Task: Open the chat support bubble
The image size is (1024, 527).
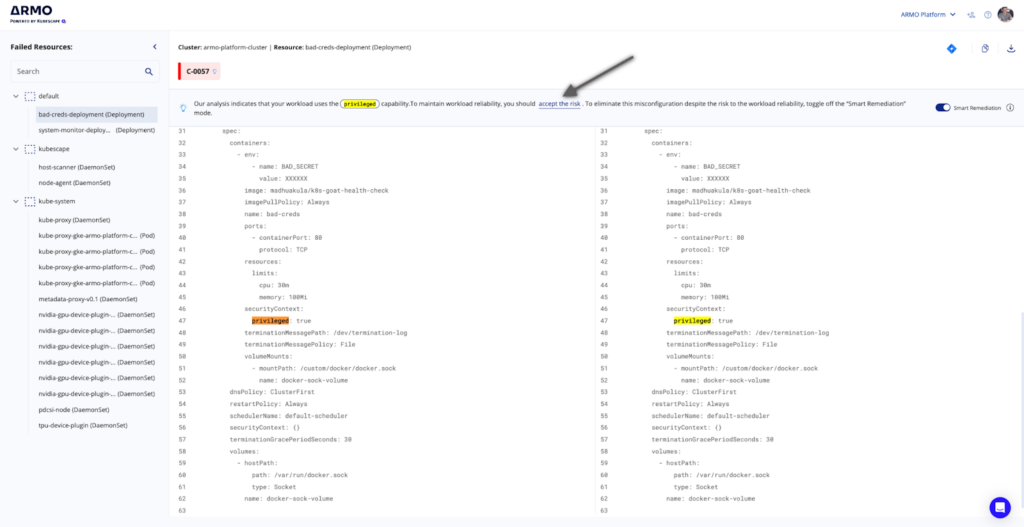Action: [x=999, y=507]
